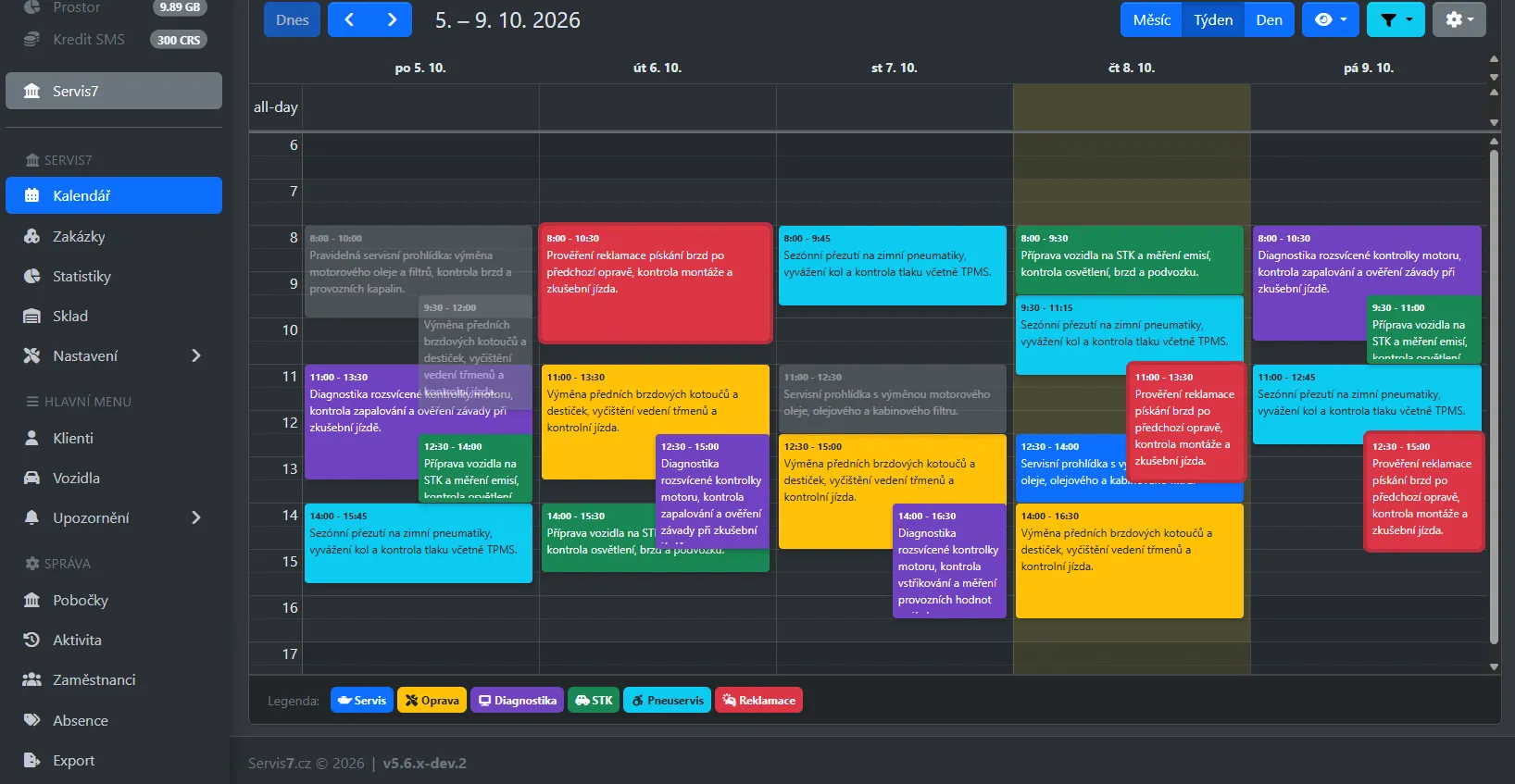Viewport: 1515px width, 784px height.
Task: Open the filter funnel dropdown
Action: [1396, 19]
